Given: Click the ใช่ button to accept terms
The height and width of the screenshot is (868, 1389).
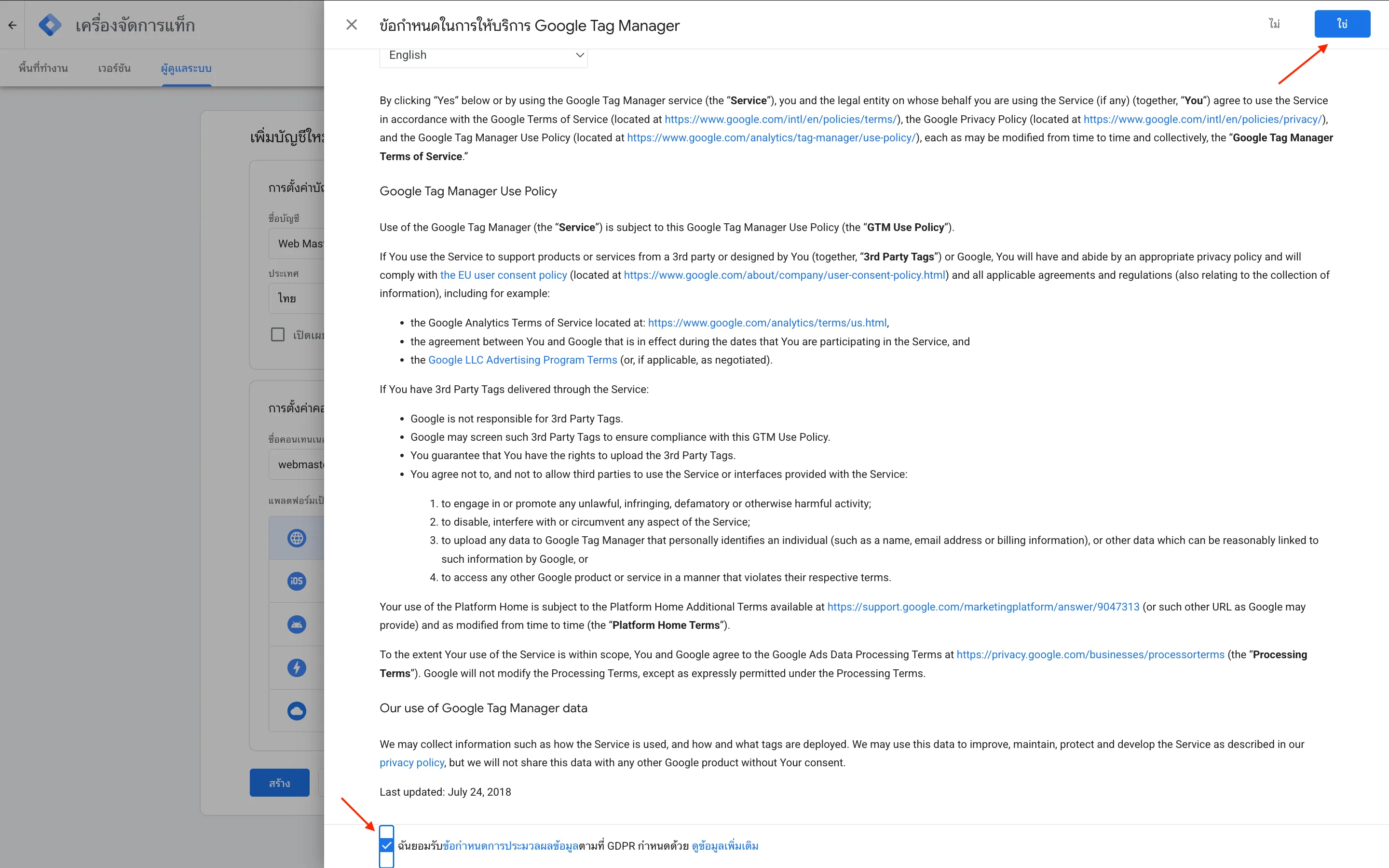Looking at the screenshot, I should click(x=1343, y=24).
